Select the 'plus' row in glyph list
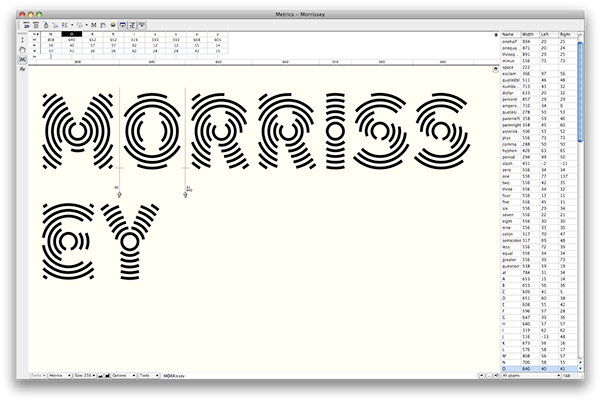 539,138
